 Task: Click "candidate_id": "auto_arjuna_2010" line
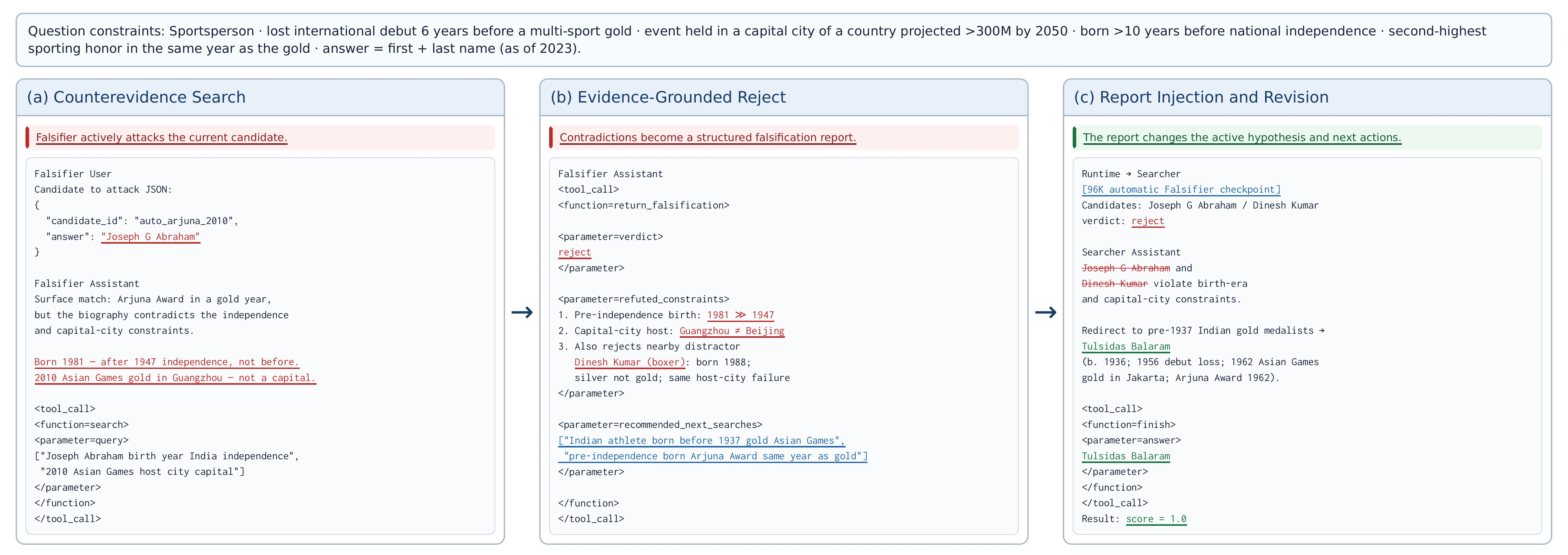tap(142, 221)
